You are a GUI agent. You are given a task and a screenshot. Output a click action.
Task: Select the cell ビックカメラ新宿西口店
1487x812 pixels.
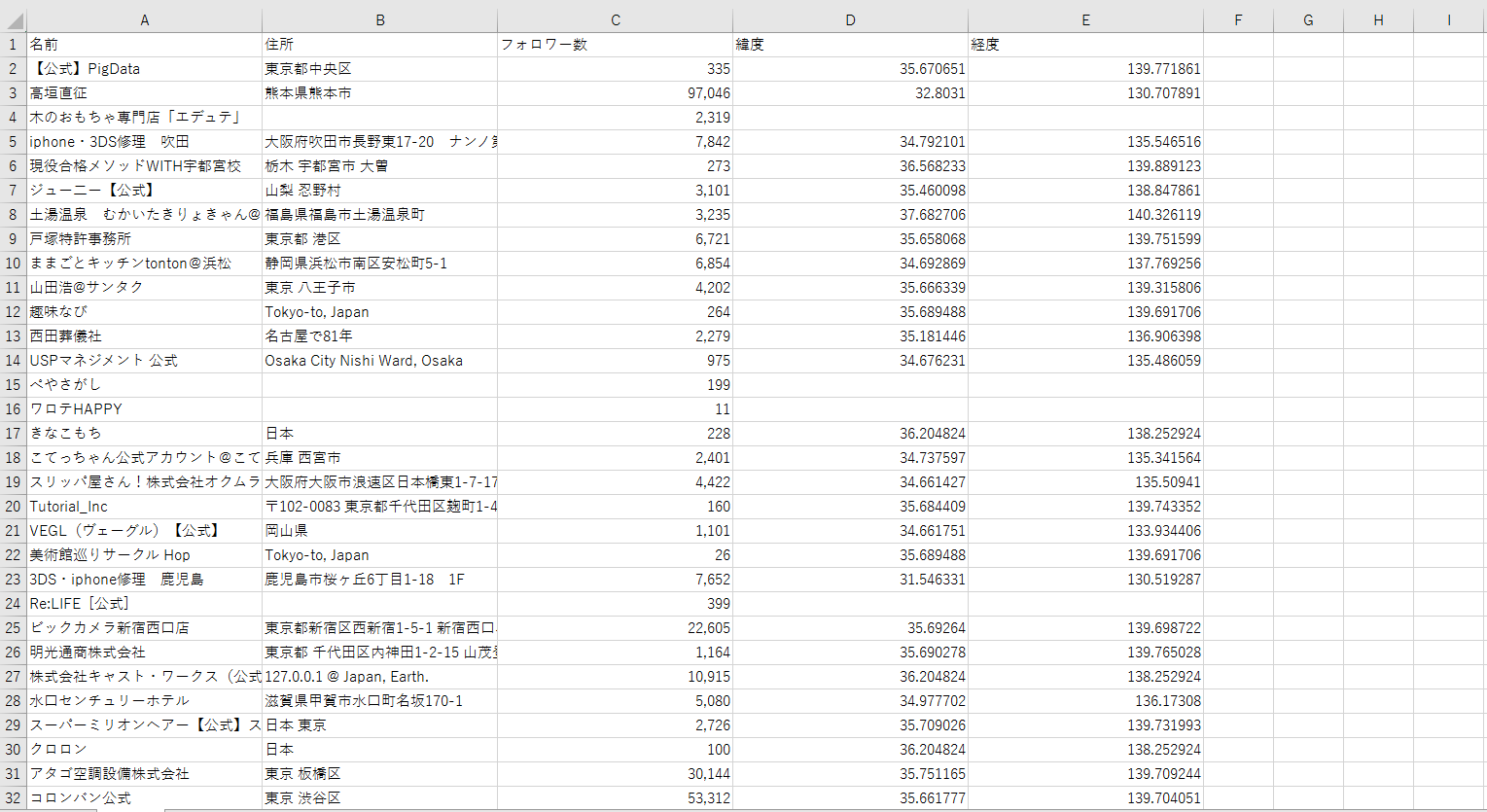[145, 628]
